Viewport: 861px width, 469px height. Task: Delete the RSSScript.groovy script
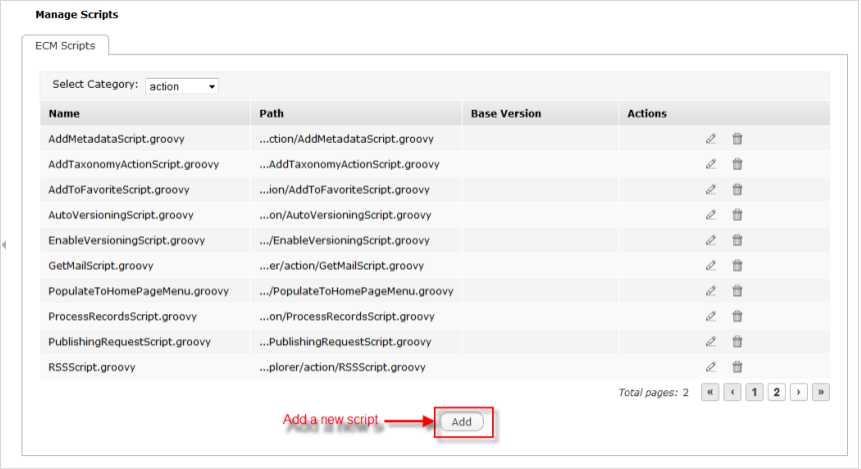pos(737,367)
